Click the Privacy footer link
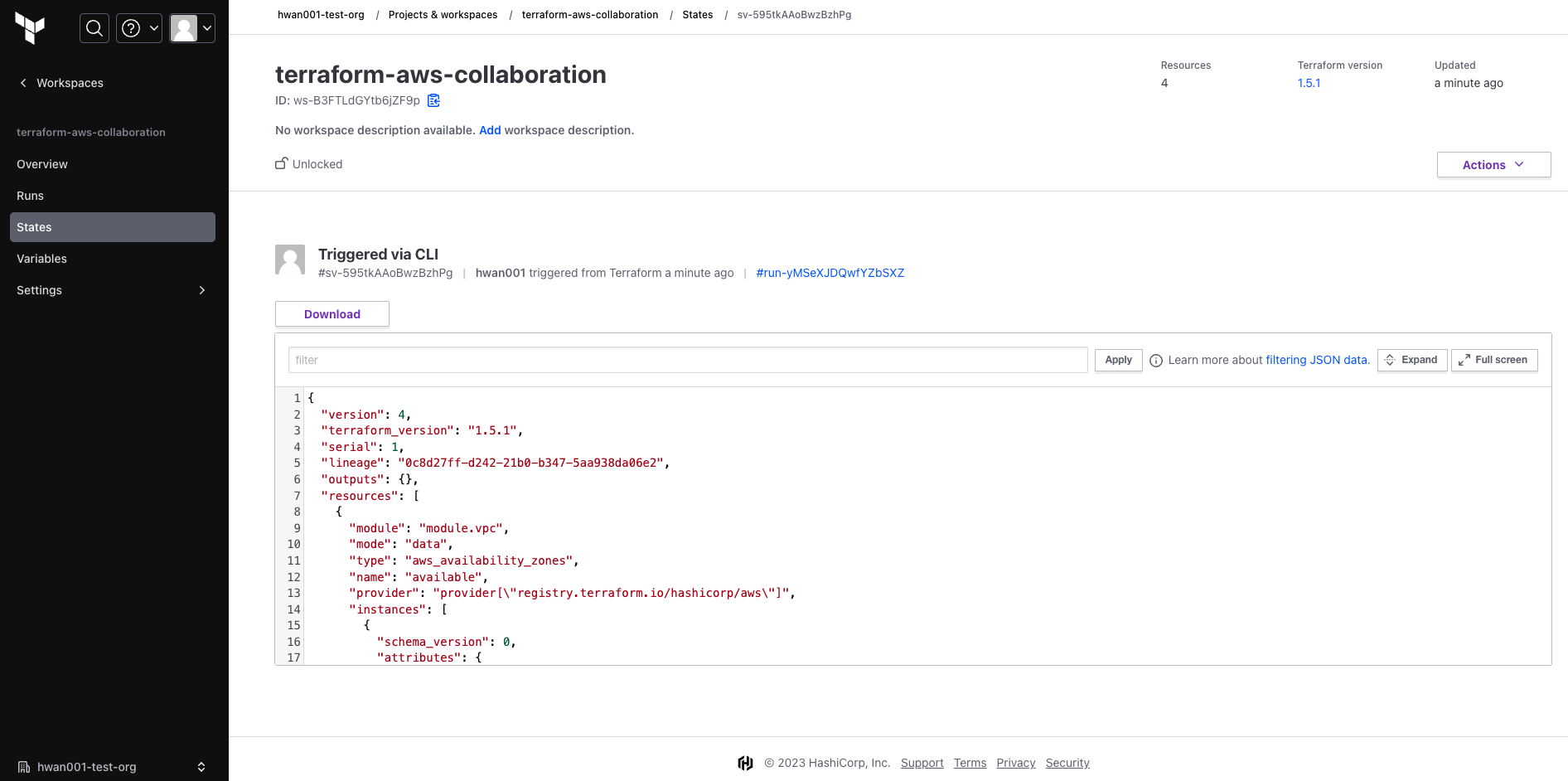This screenshot has height=781, width=1568. (x=1016, y=763)
